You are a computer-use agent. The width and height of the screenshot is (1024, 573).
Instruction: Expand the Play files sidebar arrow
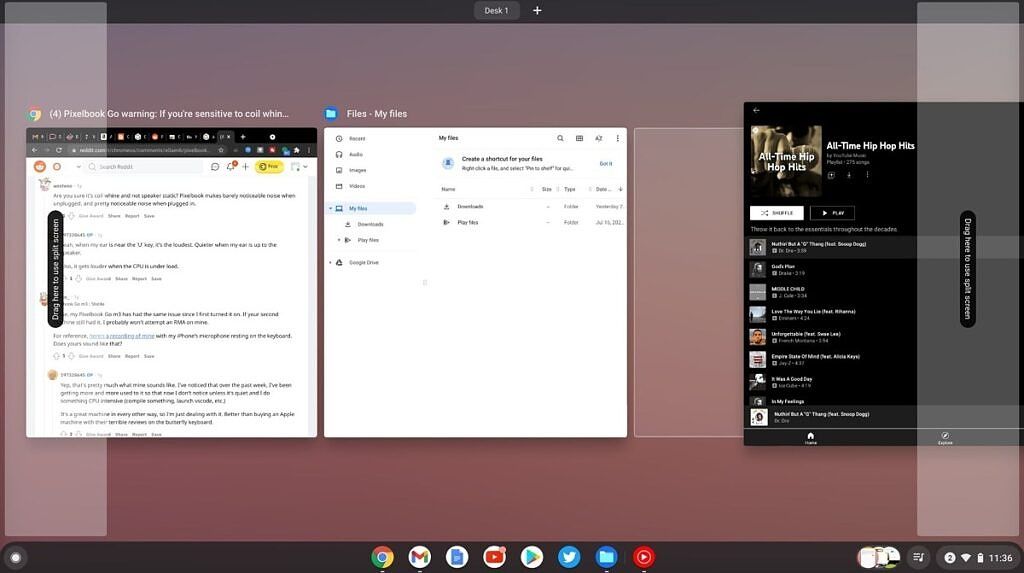[339, 240]
